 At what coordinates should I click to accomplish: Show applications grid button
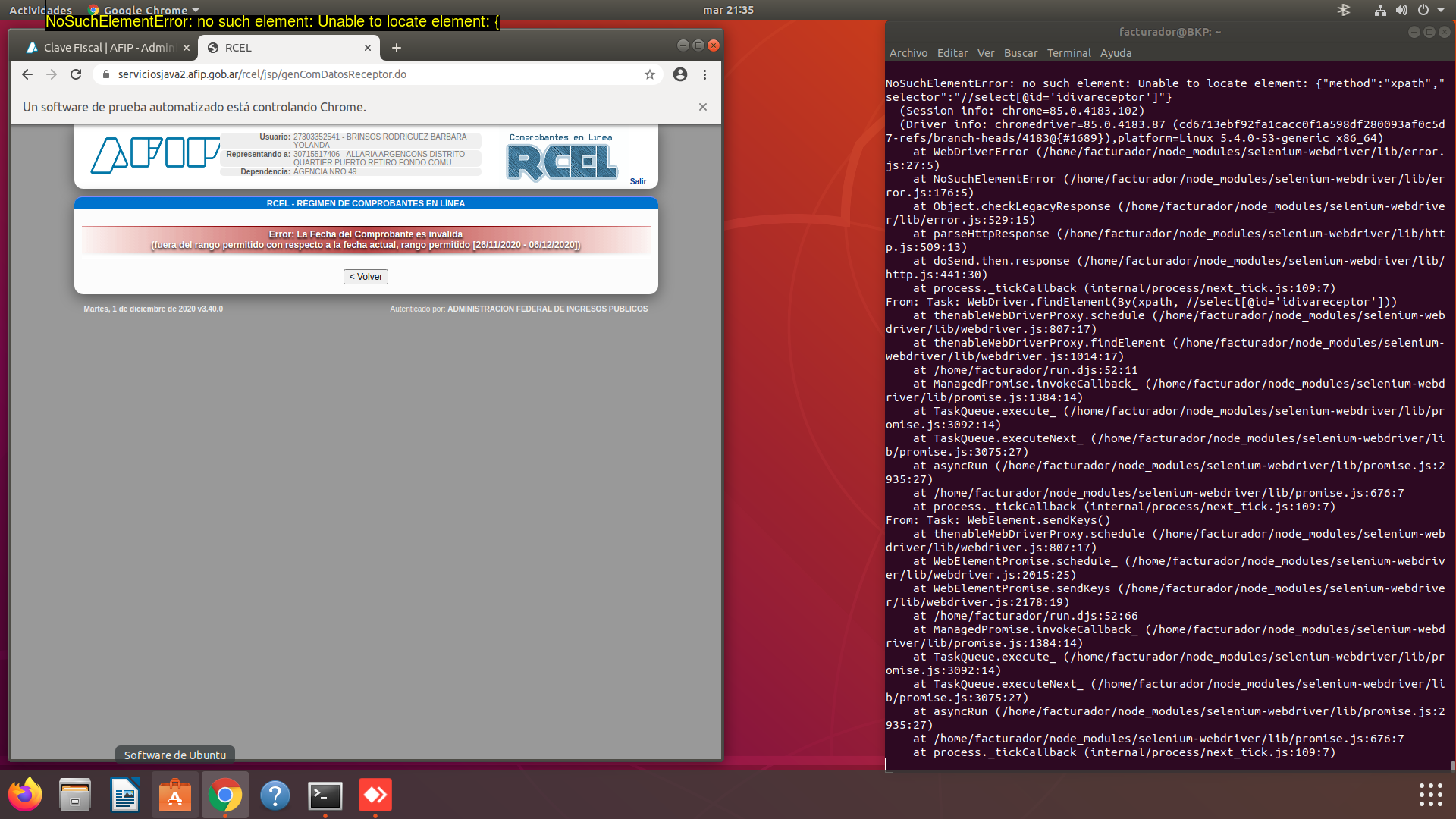[1430, 795]
